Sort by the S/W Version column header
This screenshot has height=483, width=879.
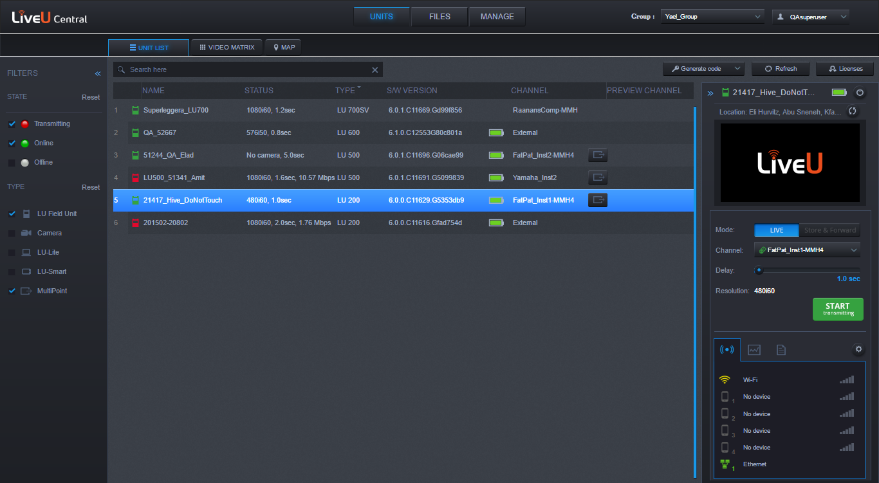pos(412,90)
